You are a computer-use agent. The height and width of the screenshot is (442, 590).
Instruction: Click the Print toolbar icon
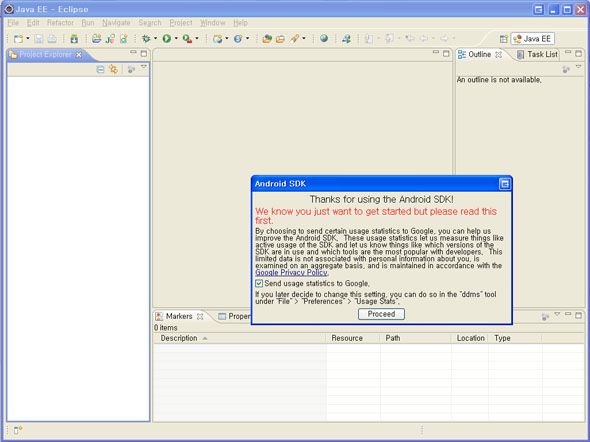[x=52, y=39]
